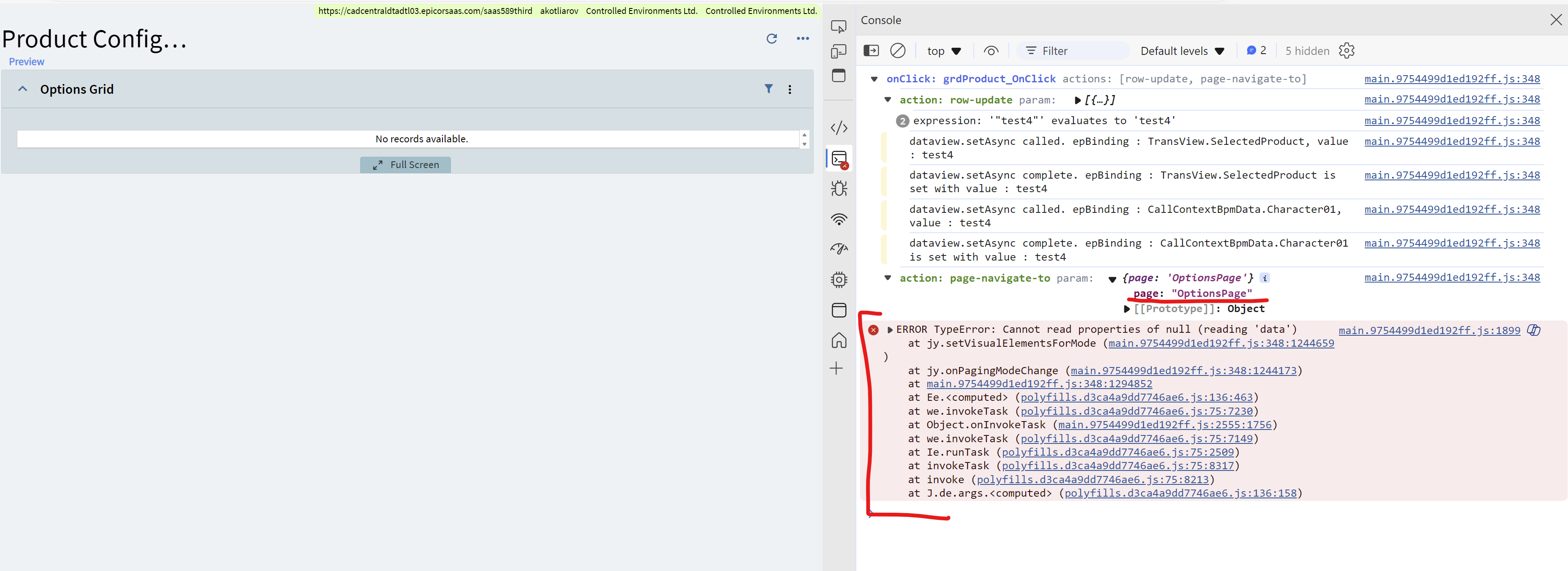Open polyfills.js:136:463 stack link
The image size is (1568, 571).
1136,398
